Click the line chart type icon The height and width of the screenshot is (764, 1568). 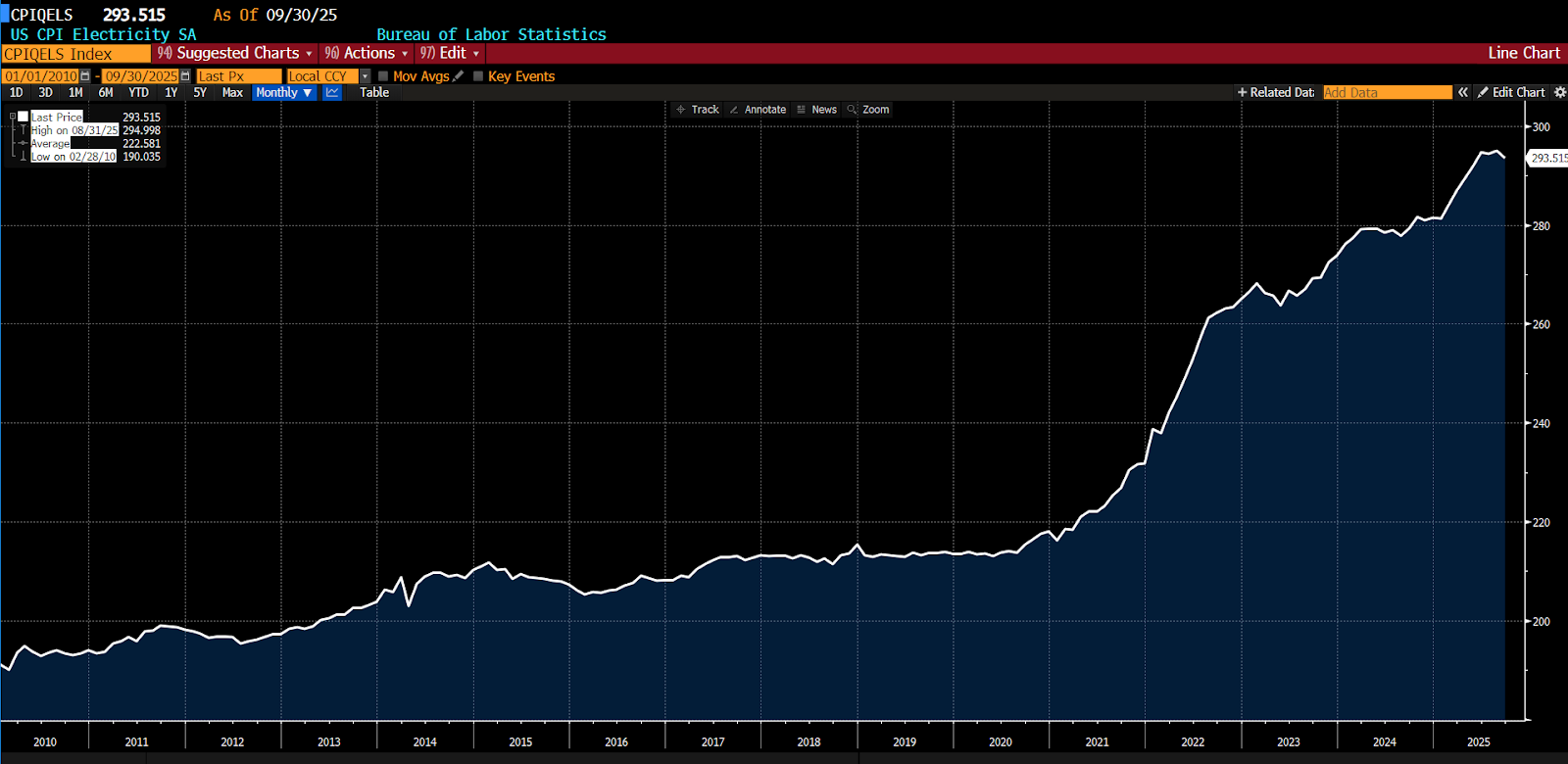[x=332, y=92]
